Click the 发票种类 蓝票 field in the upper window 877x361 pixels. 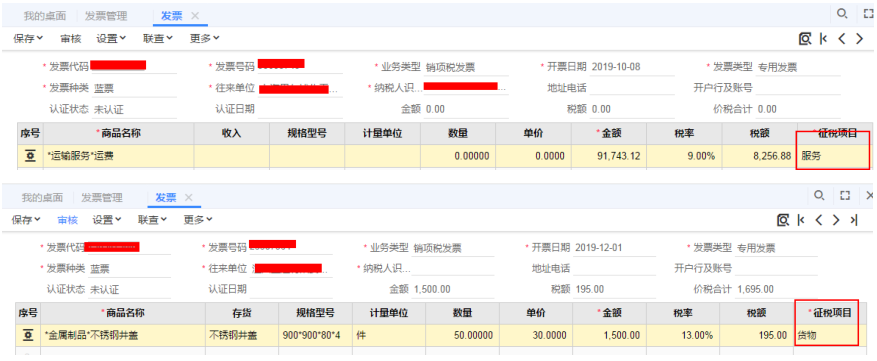point(134,88)
